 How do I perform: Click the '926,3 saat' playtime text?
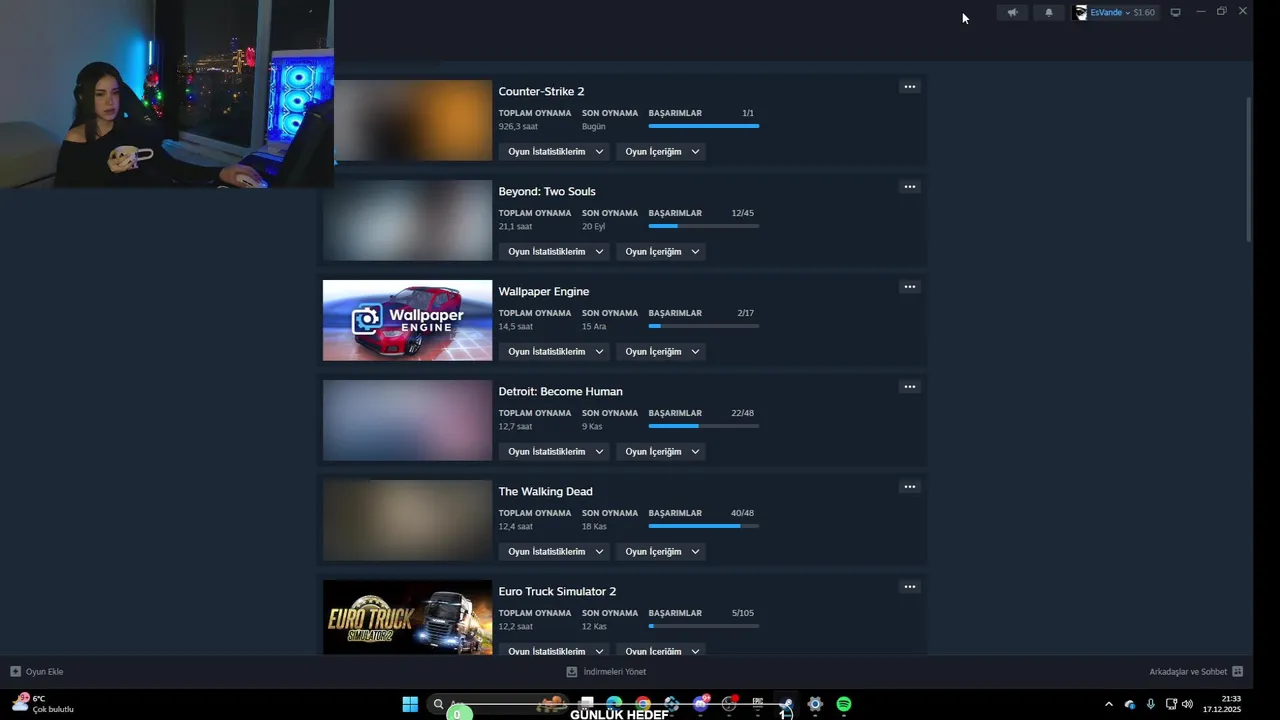518,127
